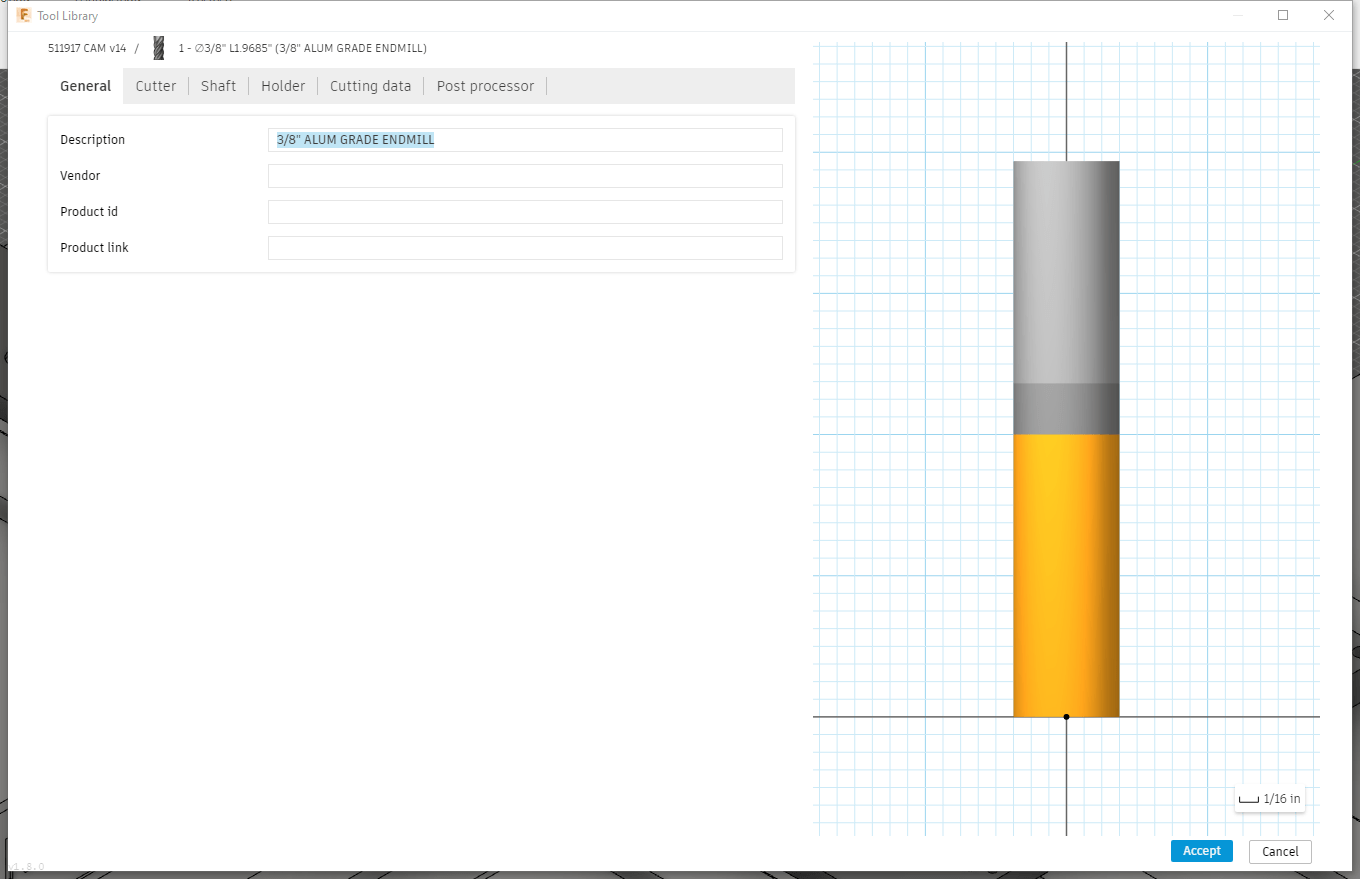Click inside the Description text field
Image resolution: width=1360 pixels, height=879 pixels.
coord(525,139)
